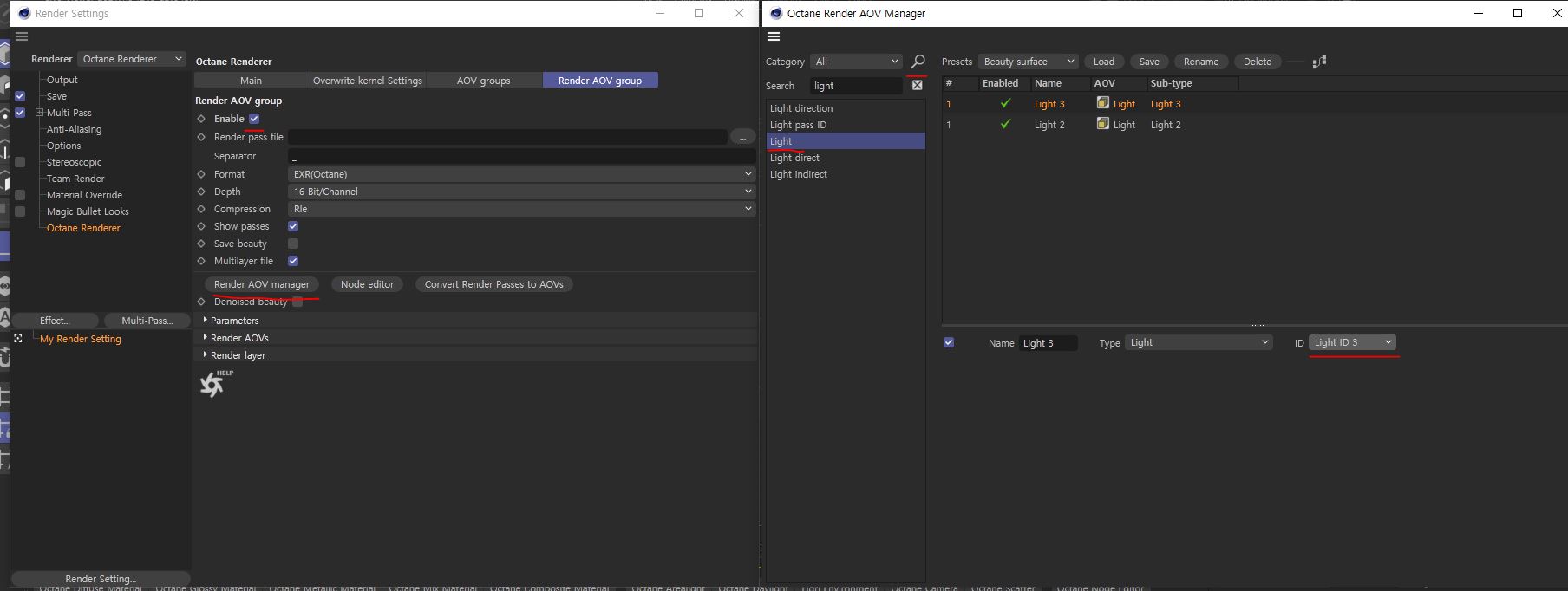Click the Rename preset button
The height and width of the screenshot is (591, 1568).
(1201, 62)
